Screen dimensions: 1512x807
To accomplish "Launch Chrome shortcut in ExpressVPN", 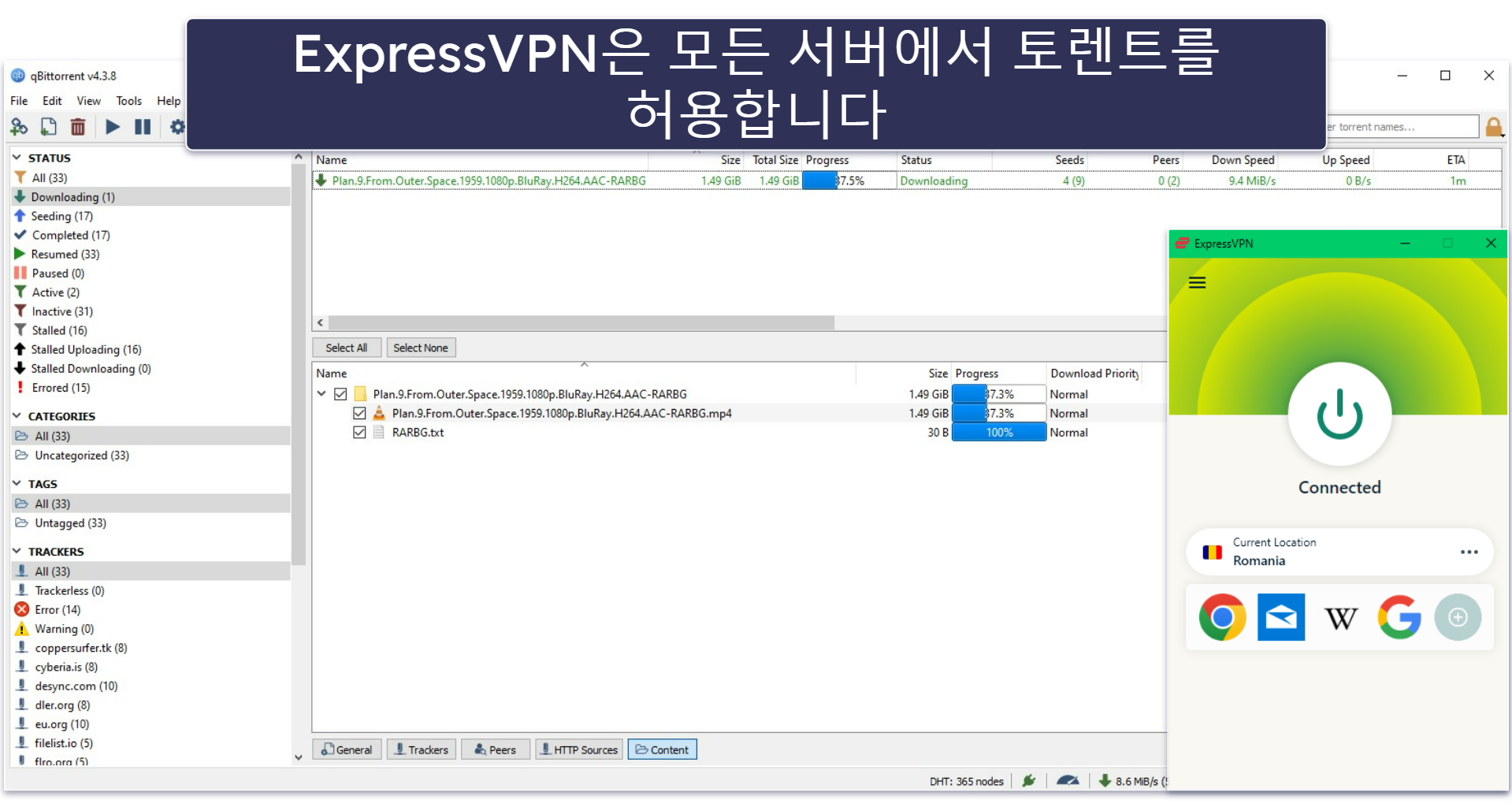I will [1222, 617].
